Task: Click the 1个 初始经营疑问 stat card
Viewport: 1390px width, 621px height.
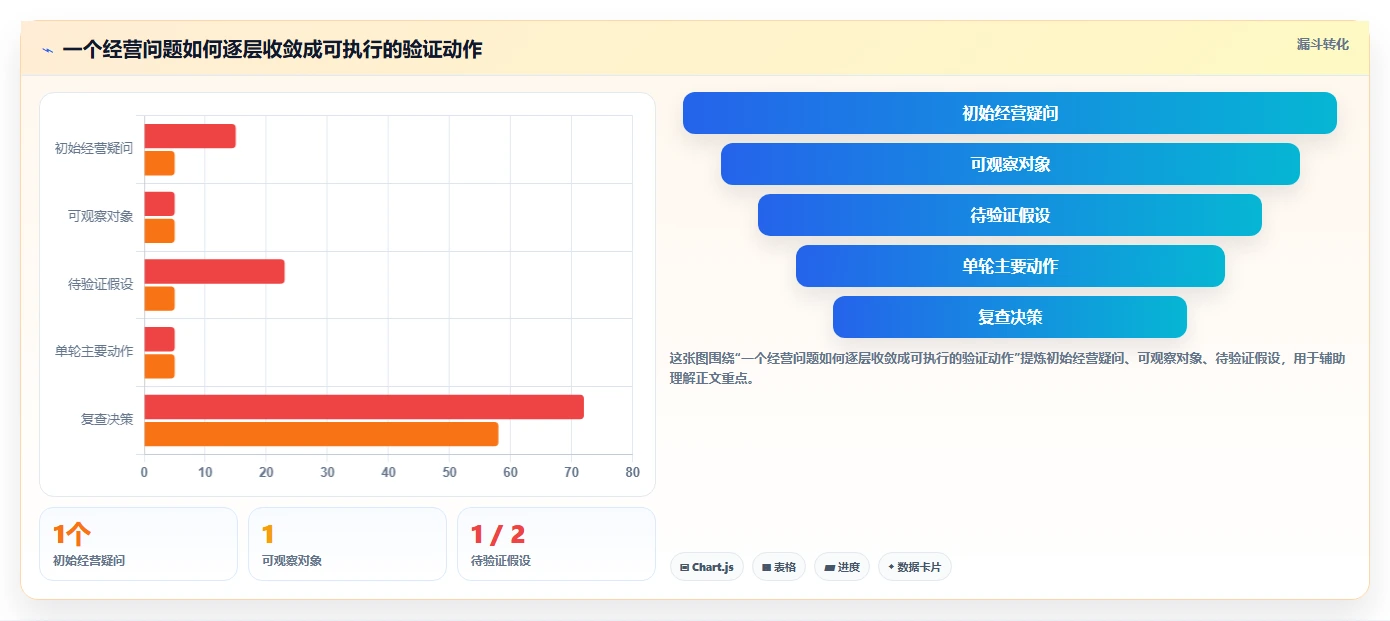Action: 138,544
